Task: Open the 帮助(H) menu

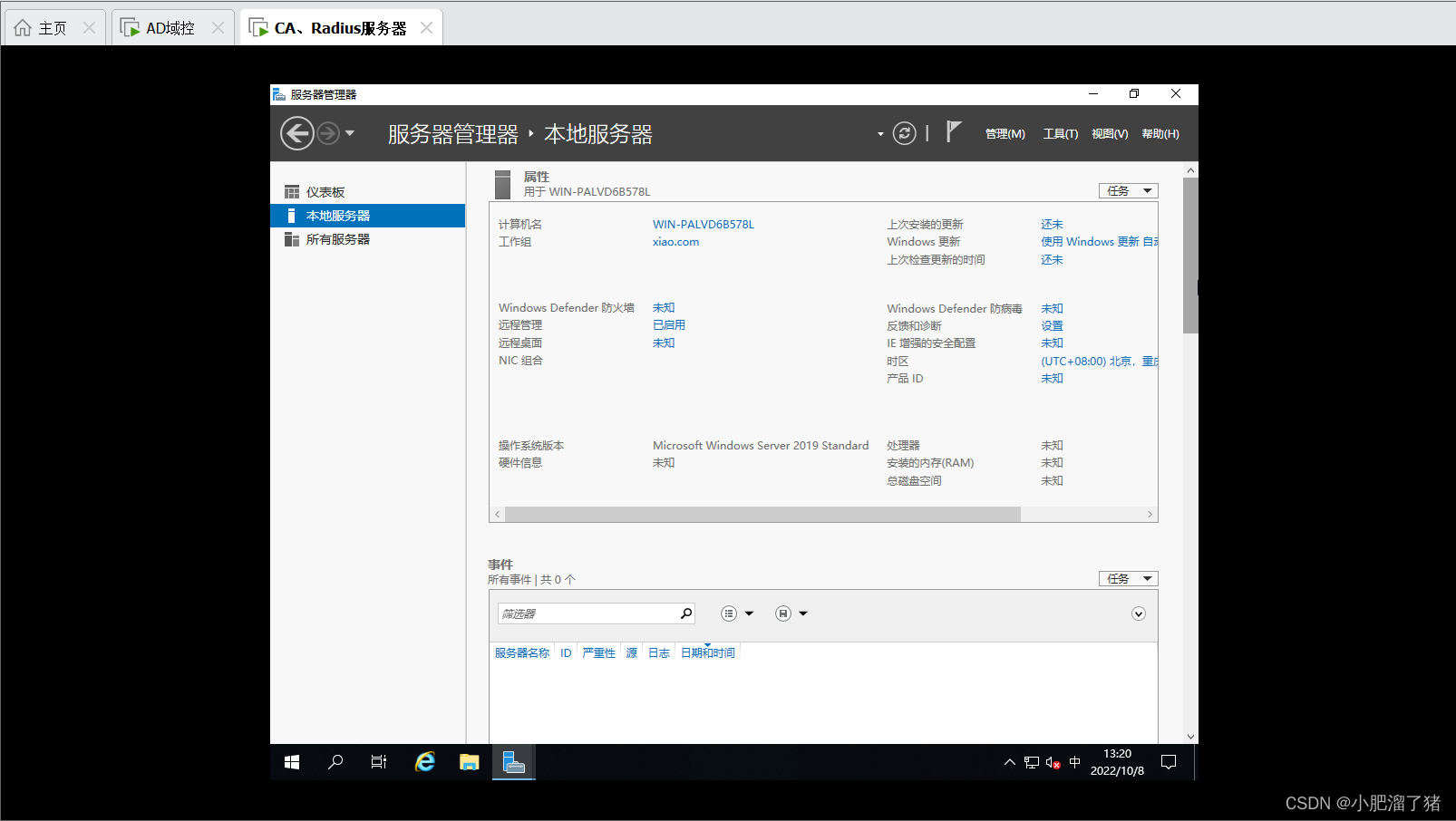Action: 1160,134
